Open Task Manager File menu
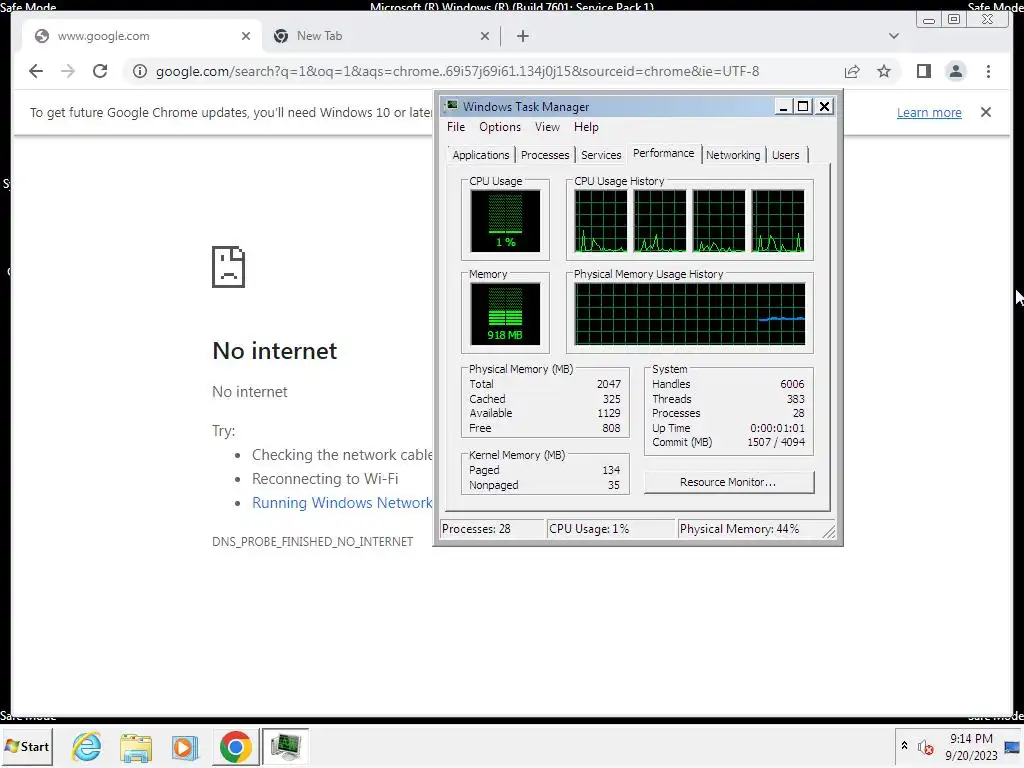Image resolution: width=1024 pixels, height=768 pixels. tap(456, 127)
